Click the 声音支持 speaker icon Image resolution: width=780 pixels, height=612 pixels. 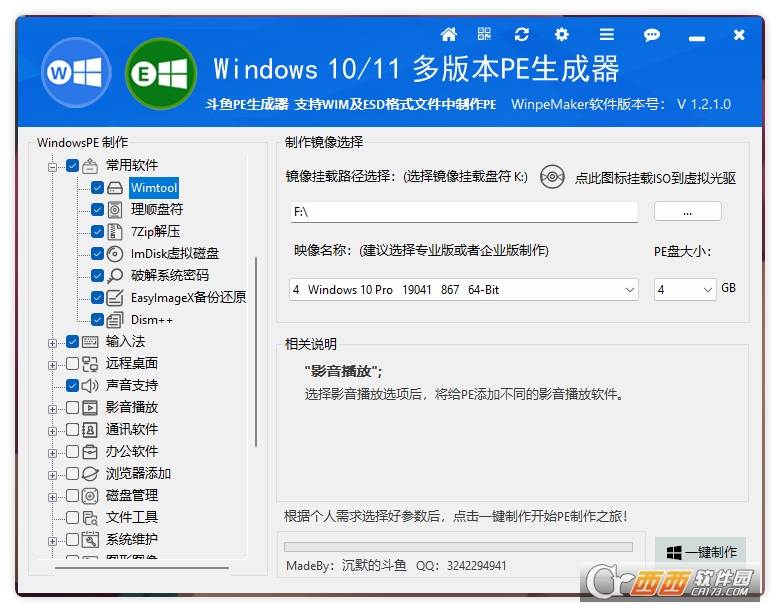coord(90,386)
